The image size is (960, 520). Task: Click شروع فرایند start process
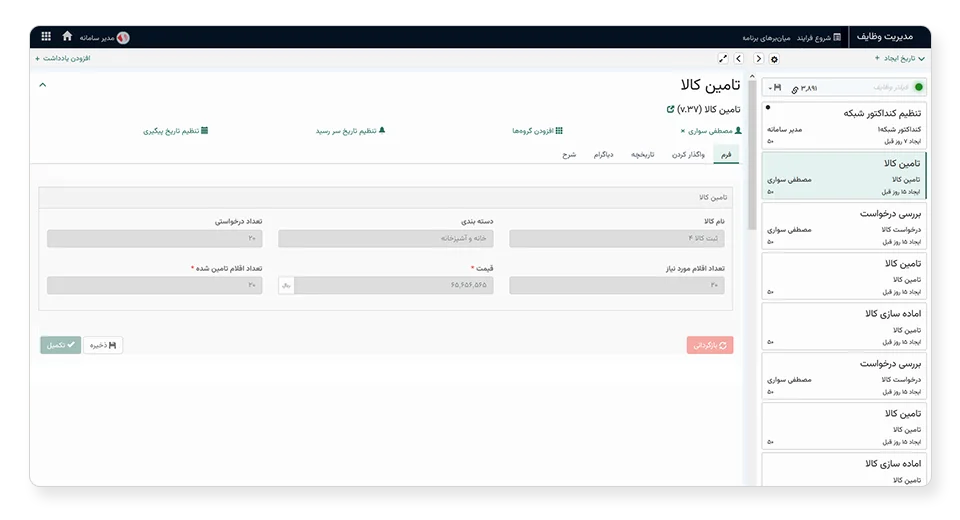[819, 37]
